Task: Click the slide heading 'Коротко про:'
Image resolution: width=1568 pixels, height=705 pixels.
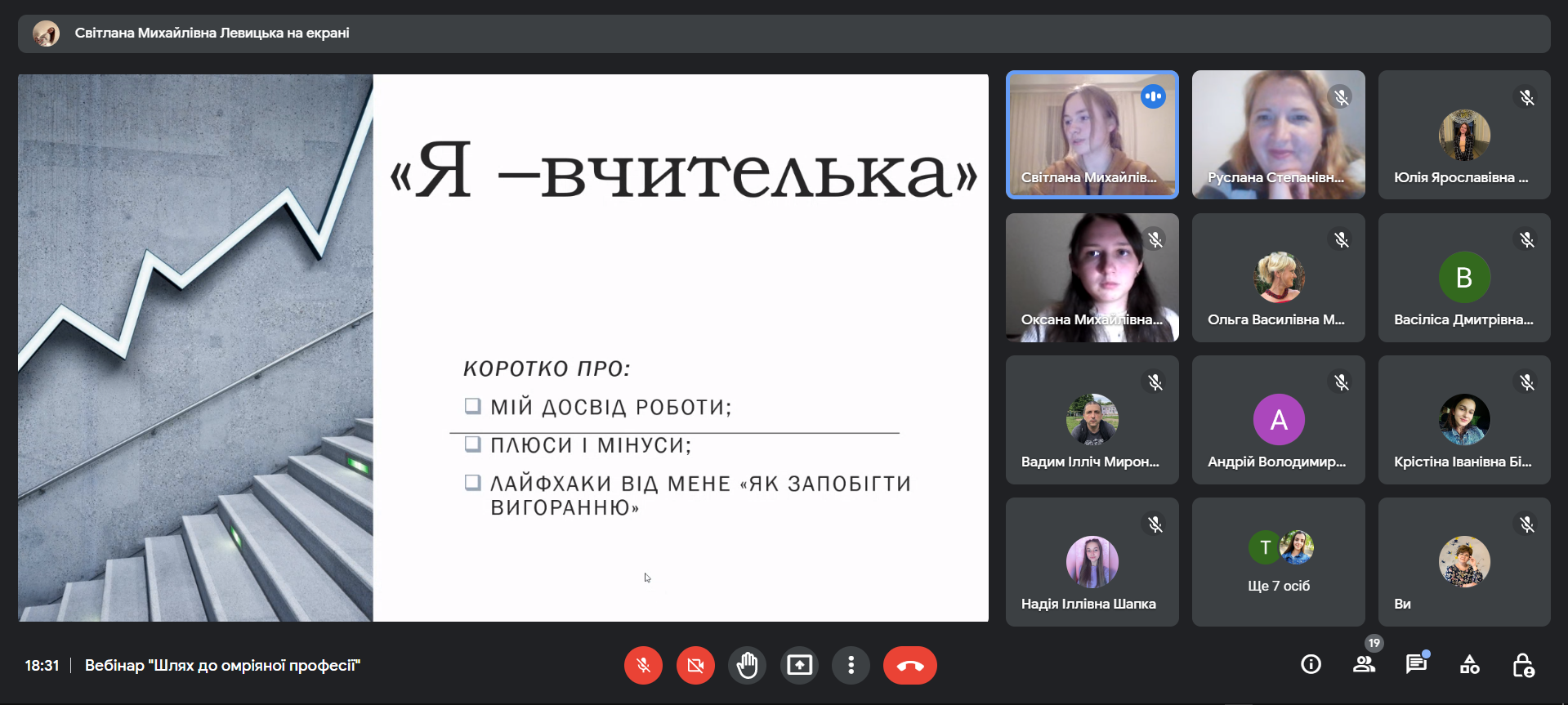Action: coord(547,368)
